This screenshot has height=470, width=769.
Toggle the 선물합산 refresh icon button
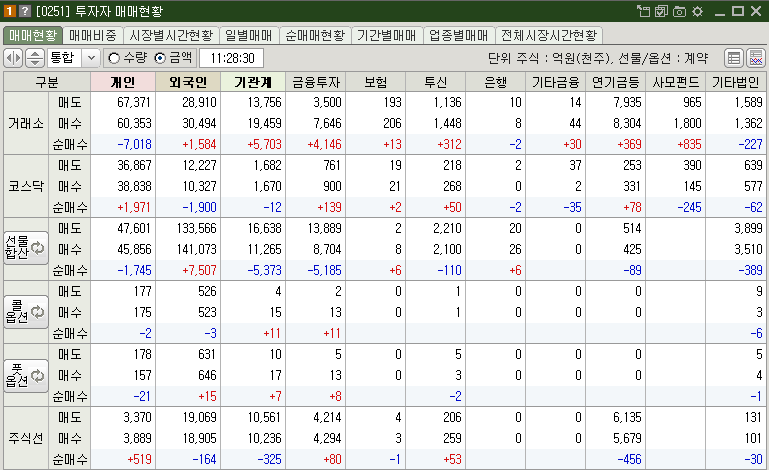26,248
